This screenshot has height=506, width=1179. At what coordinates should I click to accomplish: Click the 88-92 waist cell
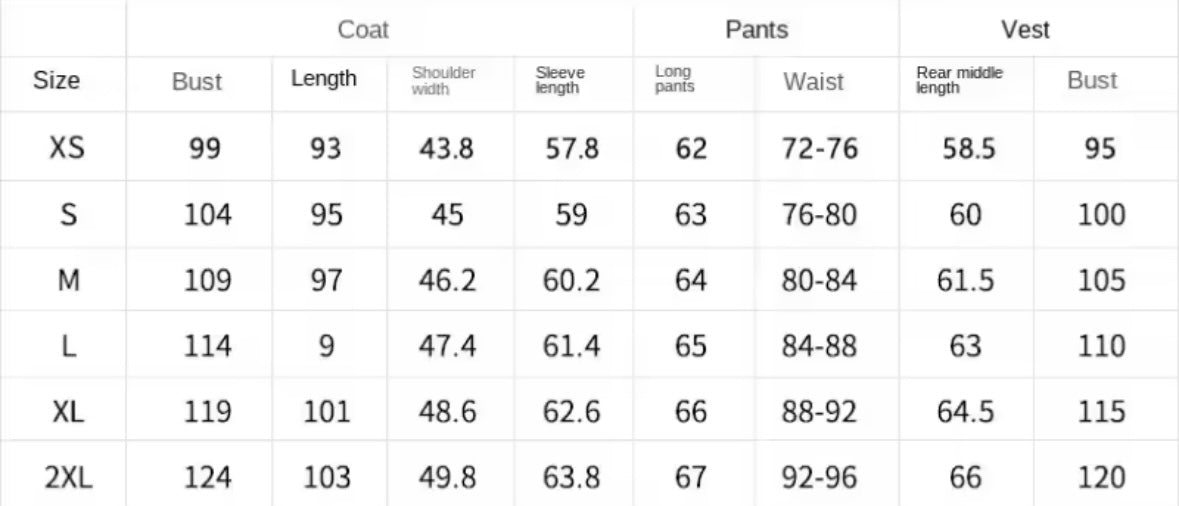pyautogui.click(x=819, y=412)
